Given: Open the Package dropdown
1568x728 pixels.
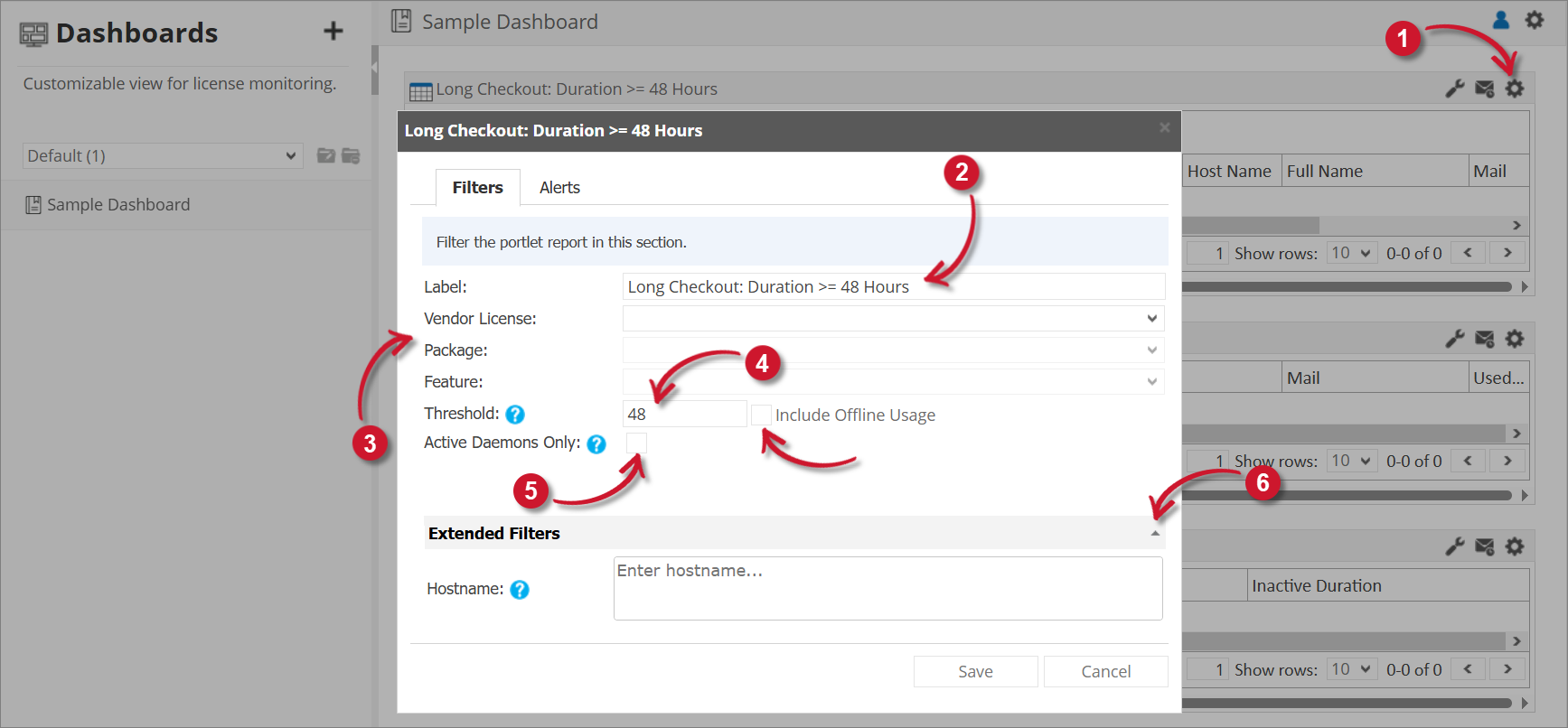Looking at the screenshot, I should click(894, 350).
